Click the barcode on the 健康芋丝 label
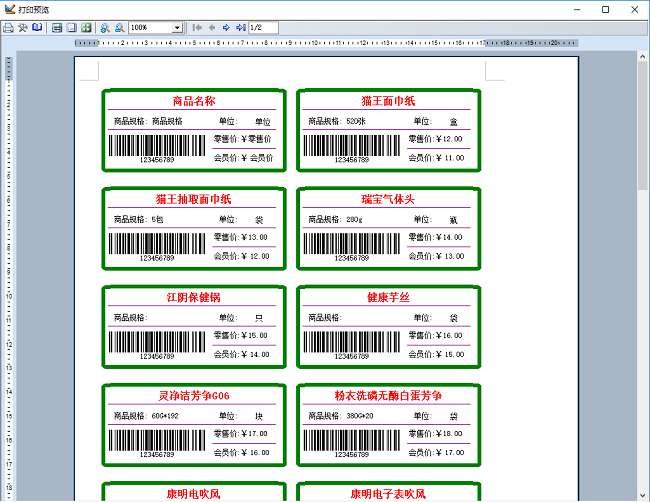This screenshot has height=502, width=650. (352, 342)
